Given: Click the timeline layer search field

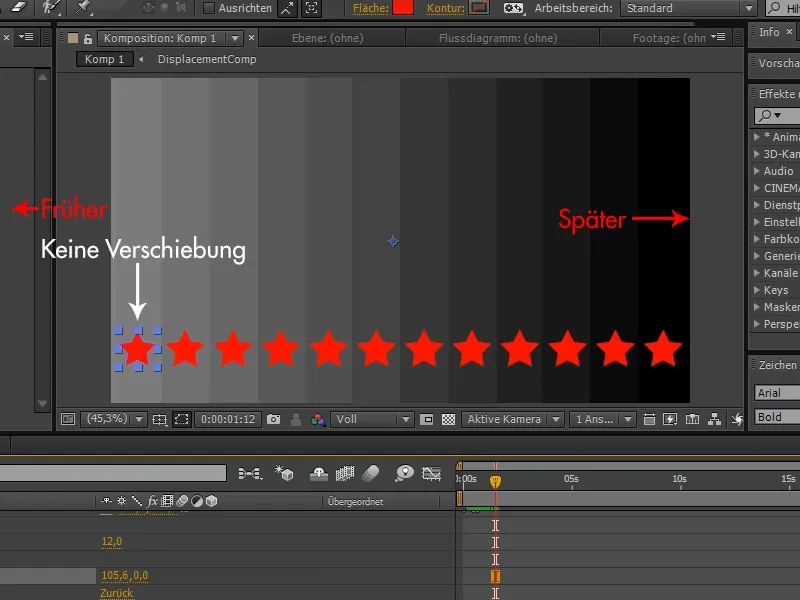Looking at the screenshot, I should pyautogui.click(x=113, y=473).
